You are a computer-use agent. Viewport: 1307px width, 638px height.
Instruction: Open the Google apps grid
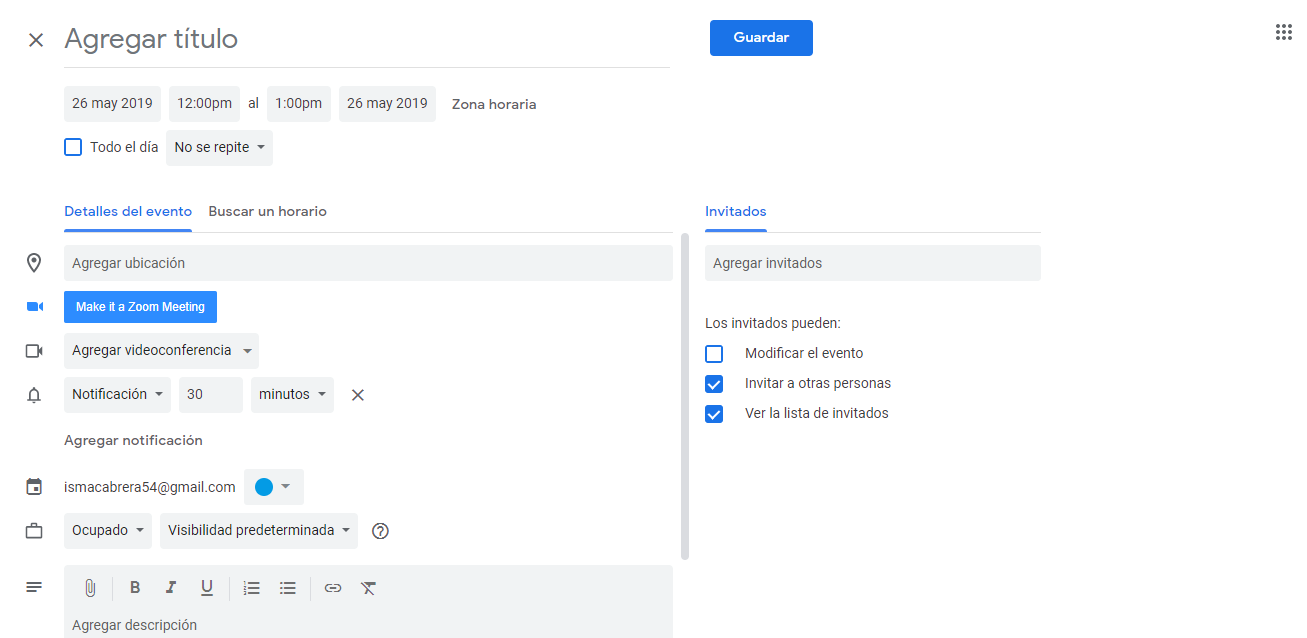1284,33
